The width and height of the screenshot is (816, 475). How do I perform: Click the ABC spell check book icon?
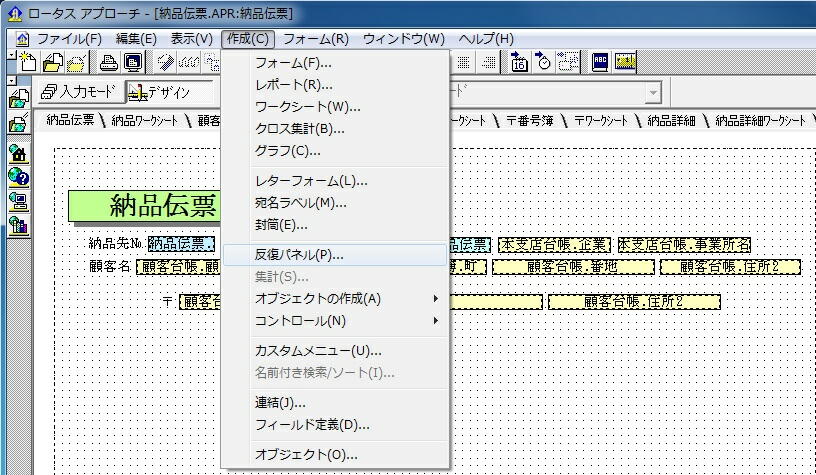[x=600, y=62]
